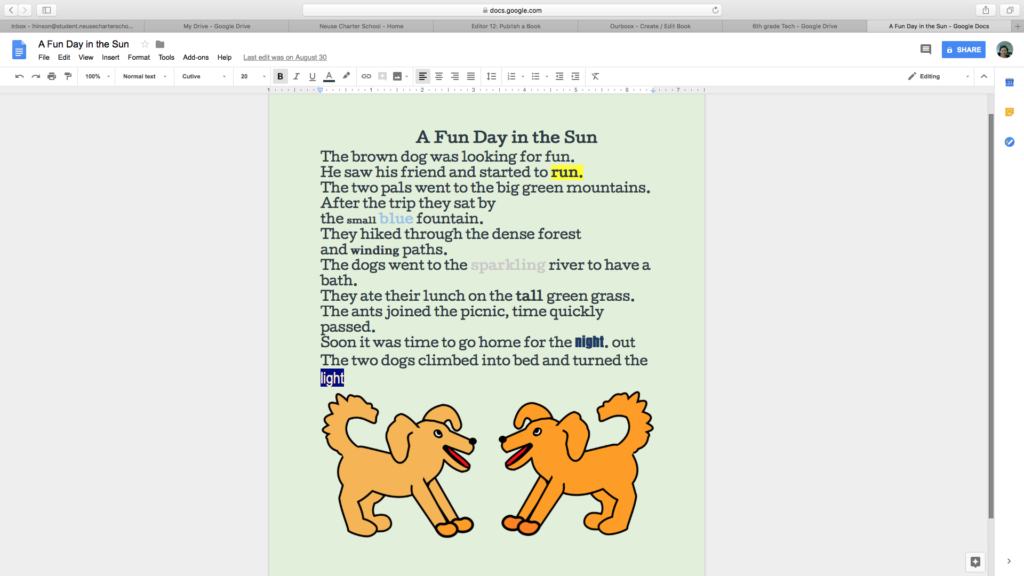Click the undo icon
The height and width of the screenshot is (576, 1024).
tap(19, 76)
